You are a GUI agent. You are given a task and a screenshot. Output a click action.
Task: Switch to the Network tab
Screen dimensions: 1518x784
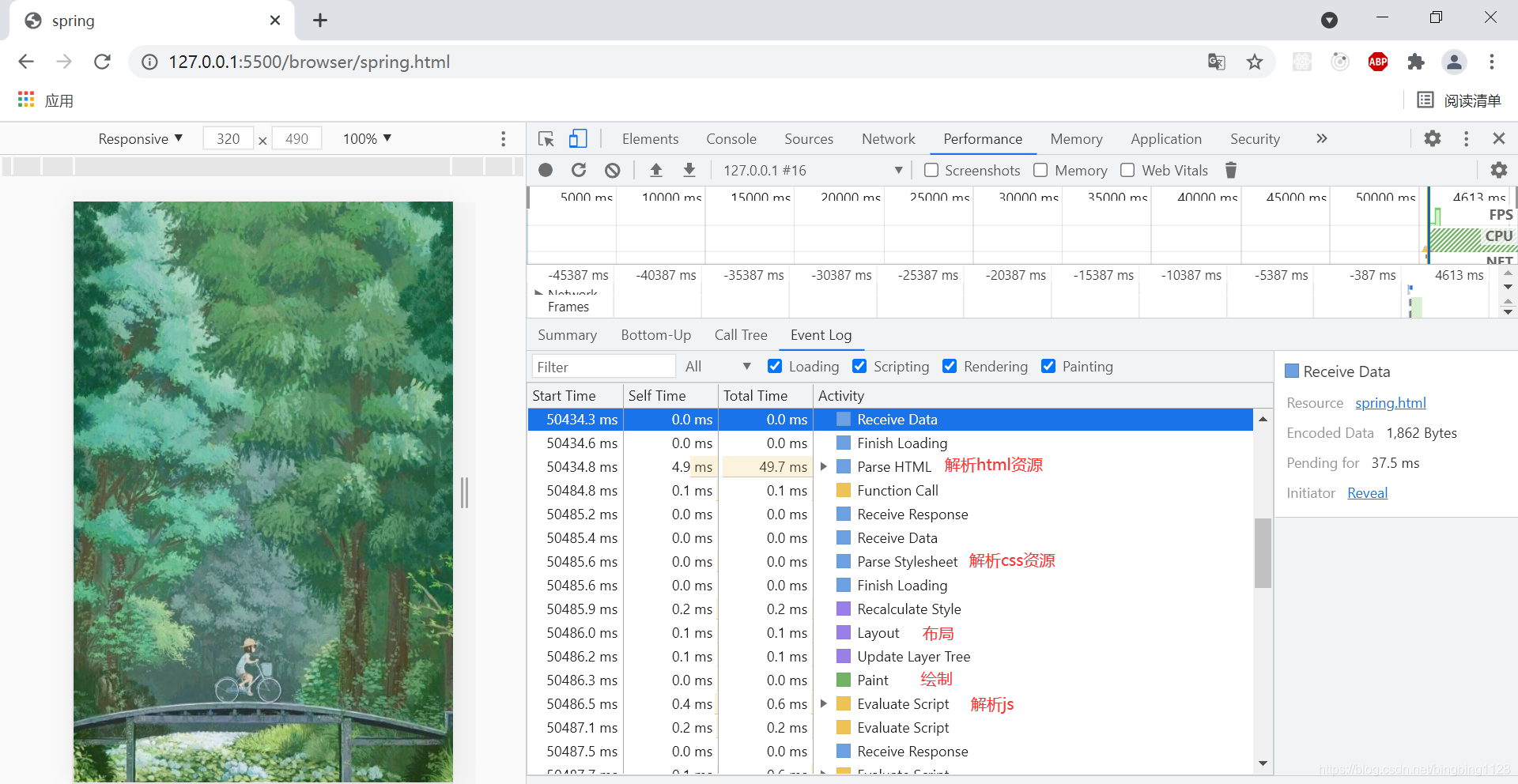tap(889, 139)
